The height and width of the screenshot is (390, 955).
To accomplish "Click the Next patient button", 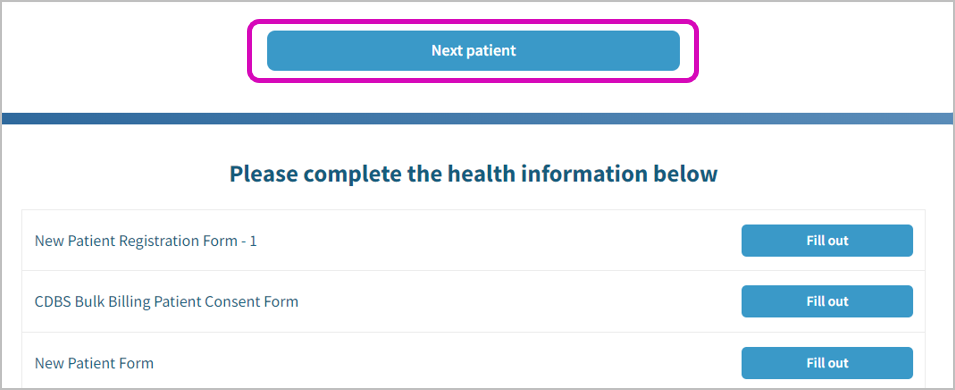I will tap(473, 51).
